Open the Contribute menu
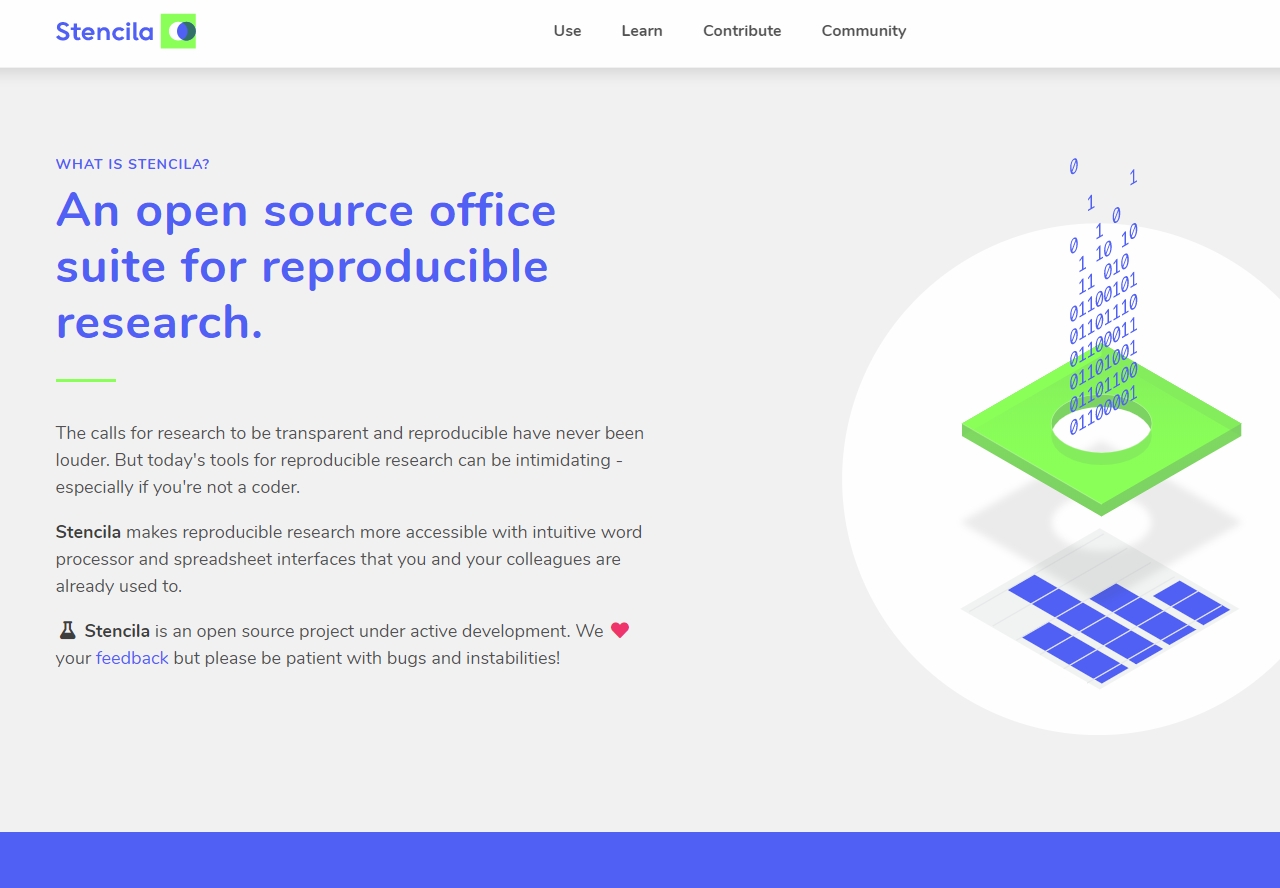 (x=742, y=31)
